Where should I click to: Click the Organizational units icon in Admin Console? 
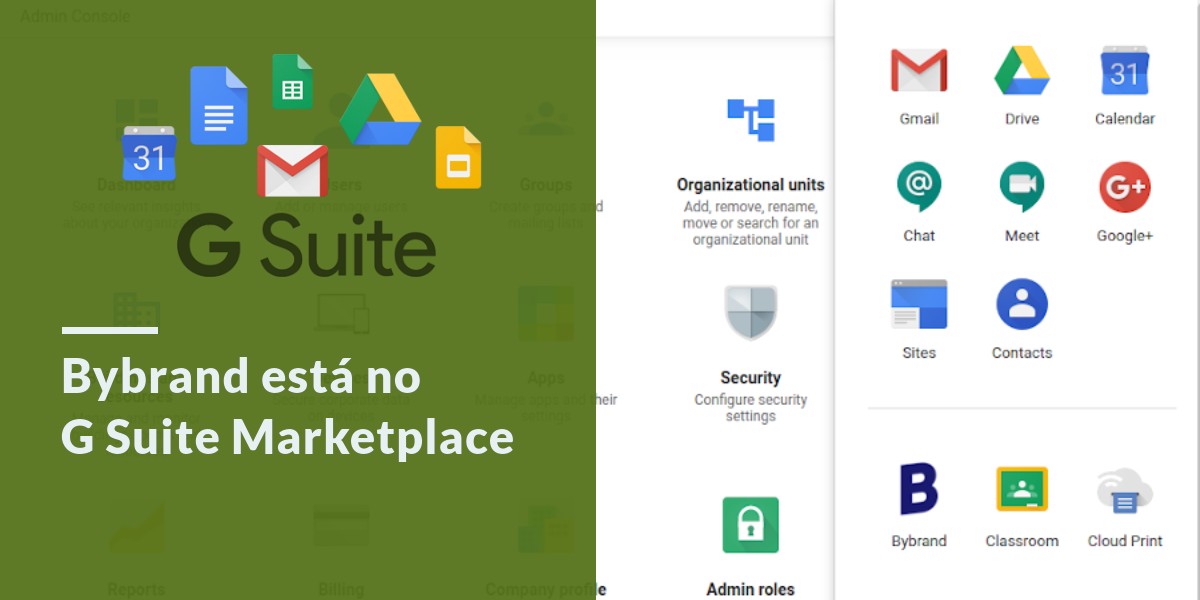click(750, 119)
